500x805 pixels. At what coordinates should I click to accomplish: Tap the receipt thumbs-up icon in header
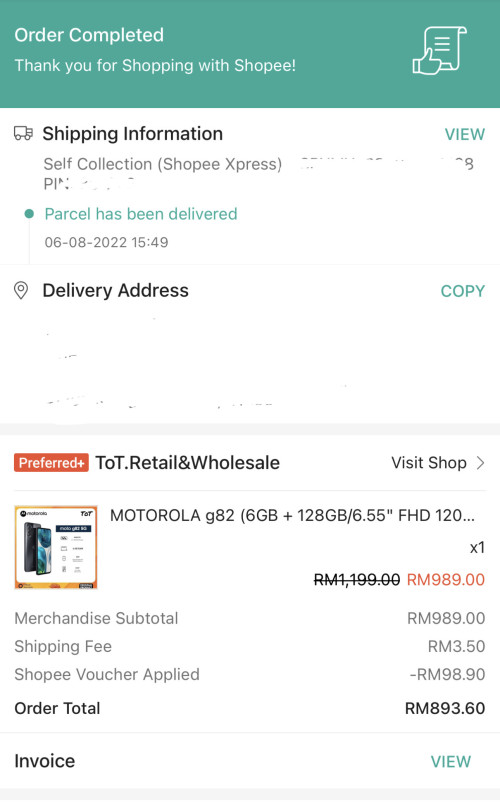pos(439,50)
